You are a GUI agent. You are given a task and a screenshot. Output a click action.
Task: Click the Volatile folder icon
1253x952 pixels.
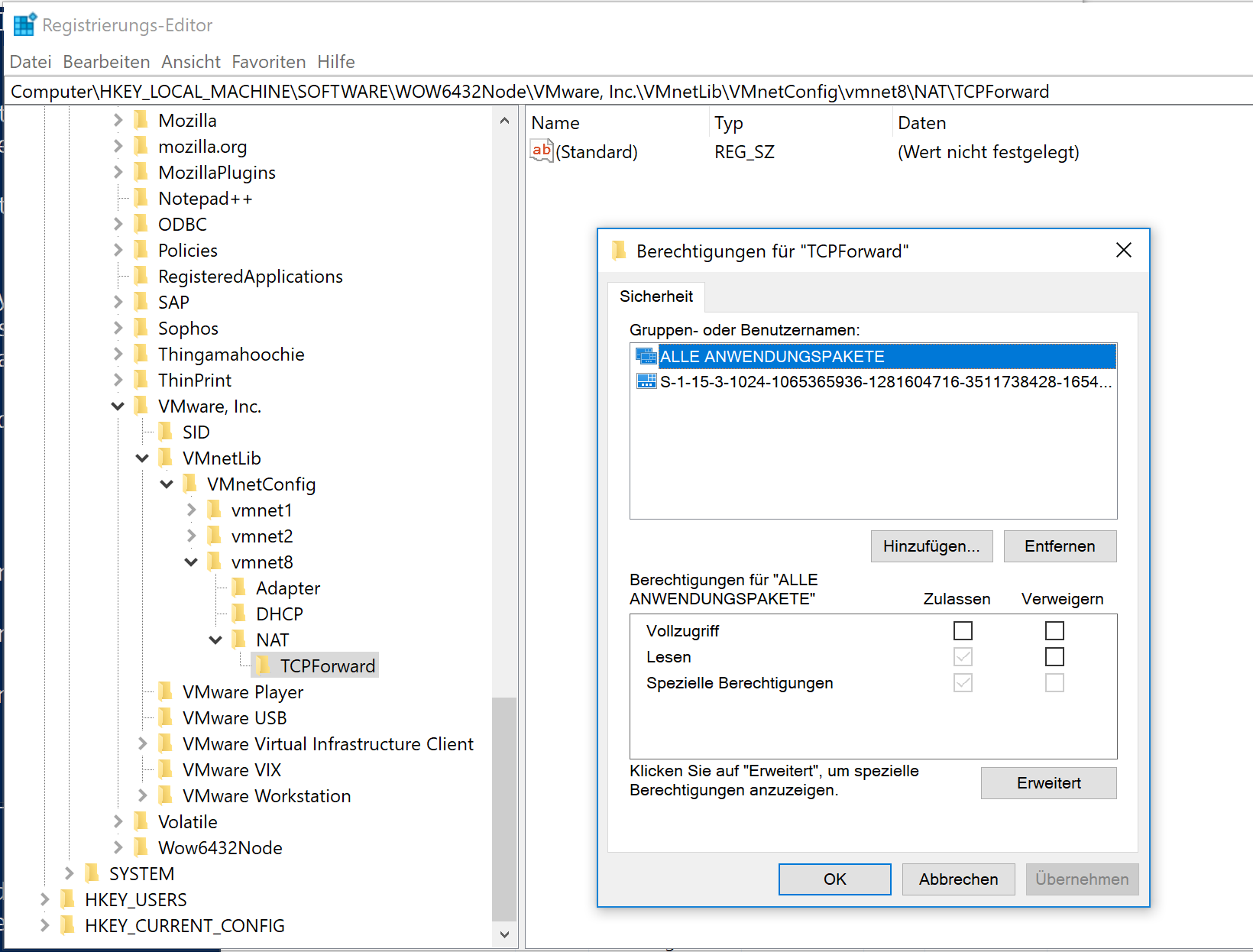coord(141,822)
